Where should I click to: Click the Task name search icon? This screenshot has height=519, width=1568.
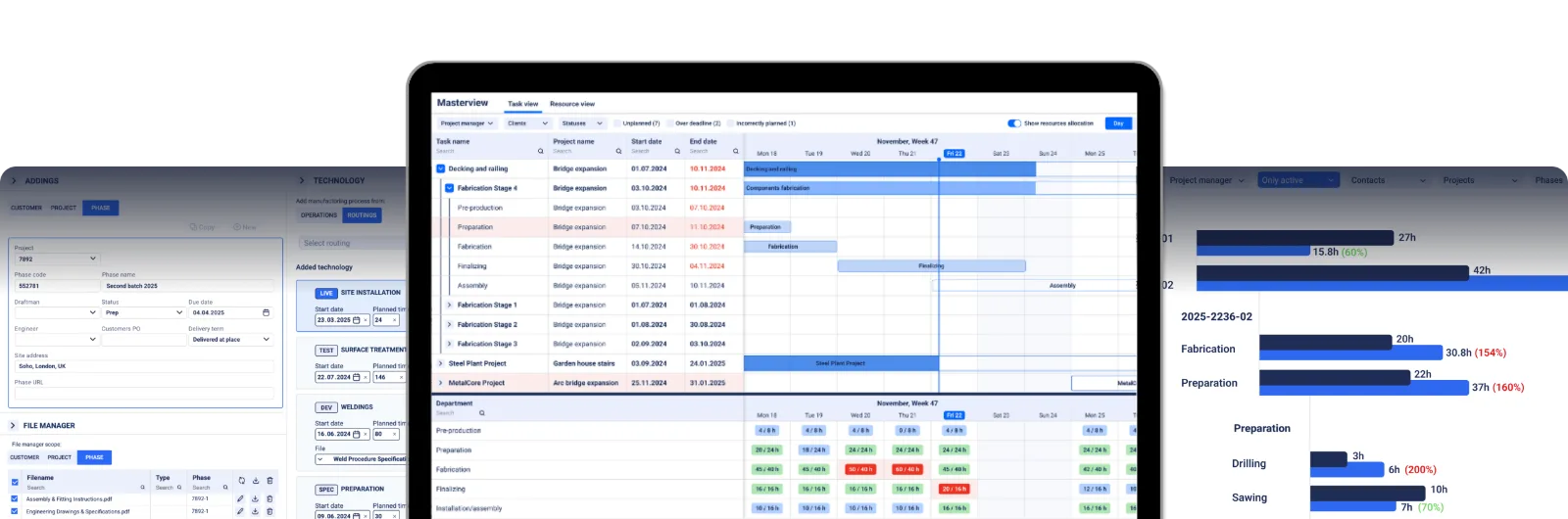540,151
